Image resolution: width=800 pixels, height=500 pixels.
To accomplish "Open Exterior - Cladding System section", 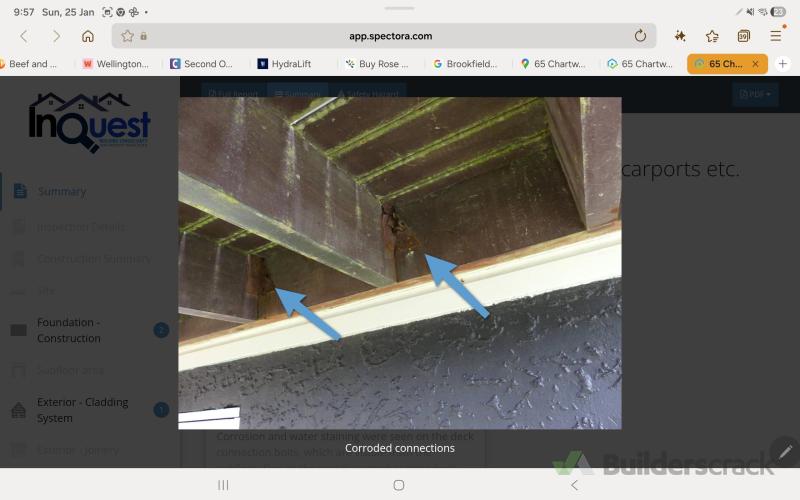I will [82, 410].
